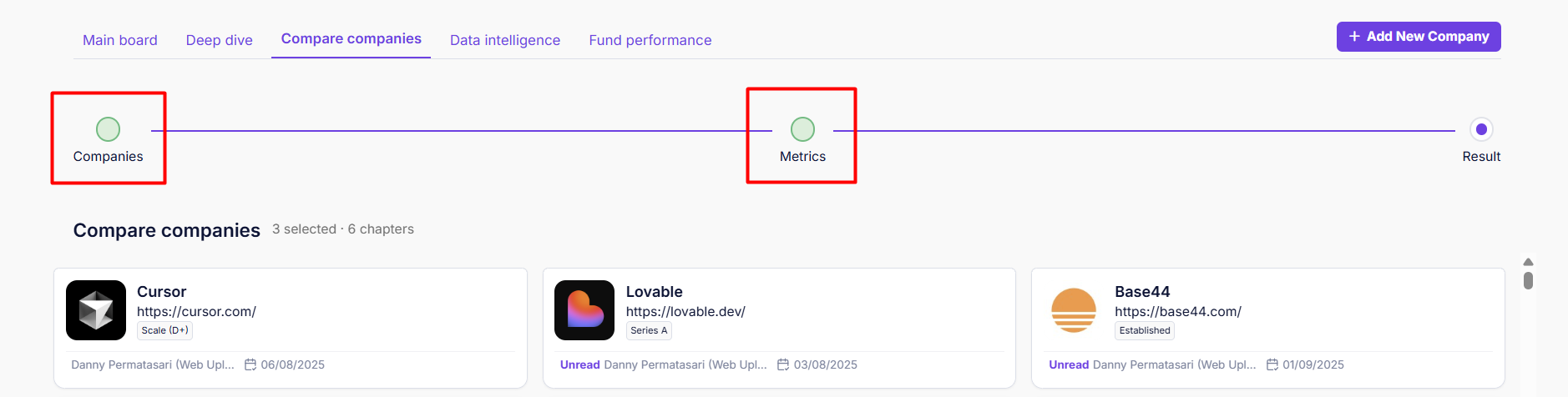1568x397 pixels.
Task: Switch to the Deep dive tab
Action: tap(220, 40)
